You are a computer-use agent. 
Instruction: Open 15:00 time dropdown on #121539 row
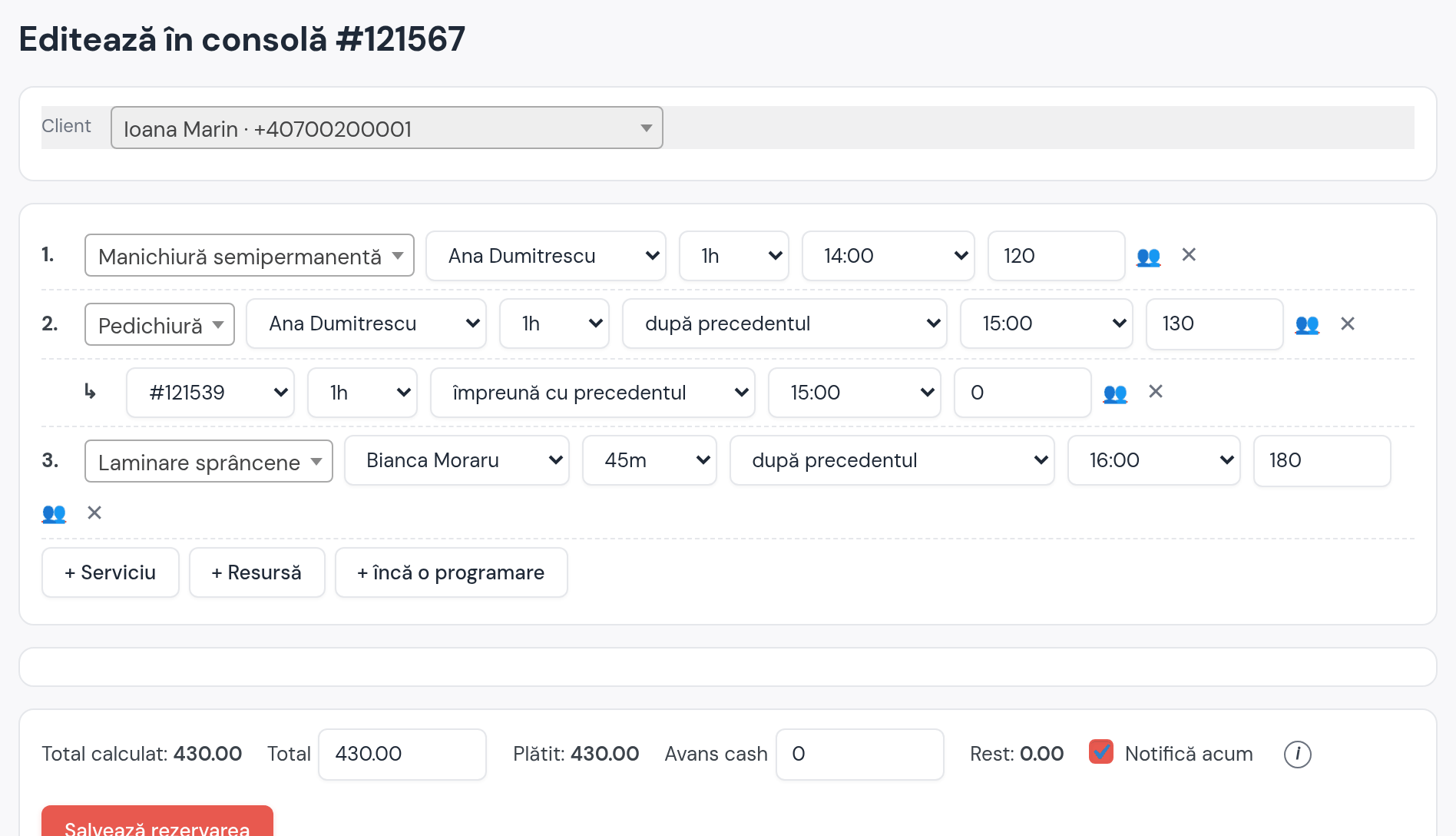point(855,393)
